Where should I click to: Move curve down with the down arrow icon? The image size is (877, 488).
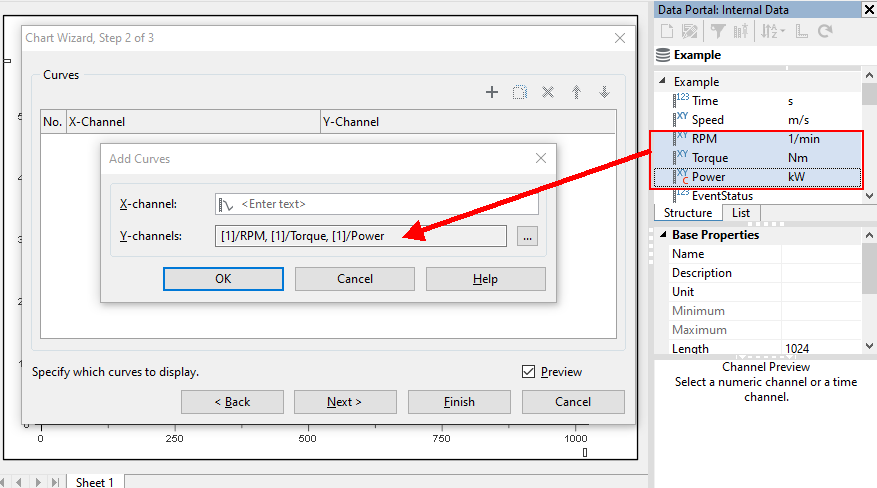pos(604,92)
